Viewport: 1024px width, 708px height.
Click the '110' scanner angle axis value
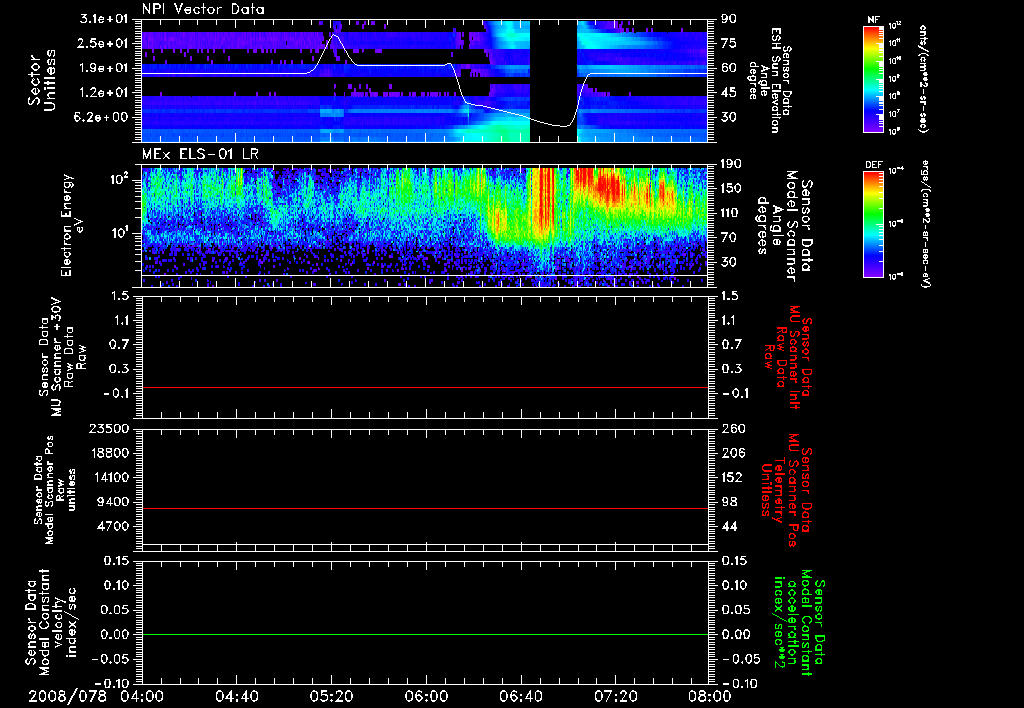[731, 213]
